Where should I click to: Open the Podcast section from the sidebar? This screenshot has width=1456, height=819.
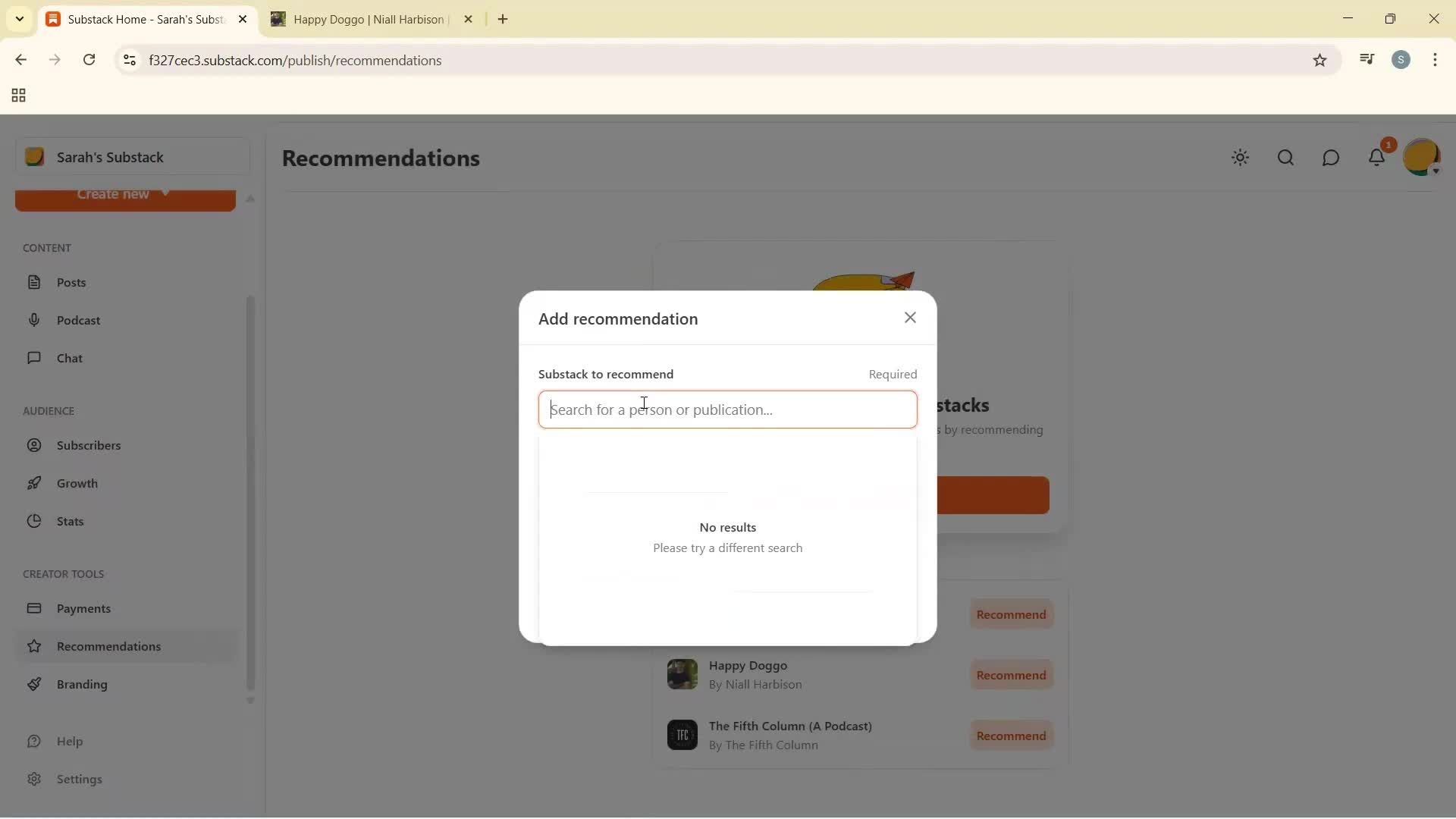click(80, 320)
